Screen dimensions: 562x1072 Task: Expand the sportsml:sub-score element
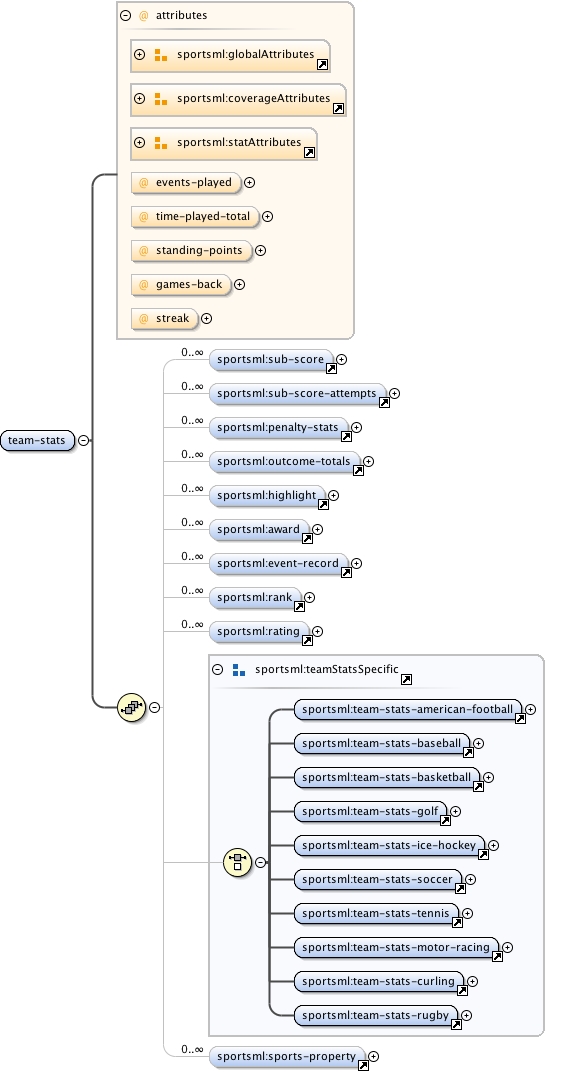click(341, 360)
